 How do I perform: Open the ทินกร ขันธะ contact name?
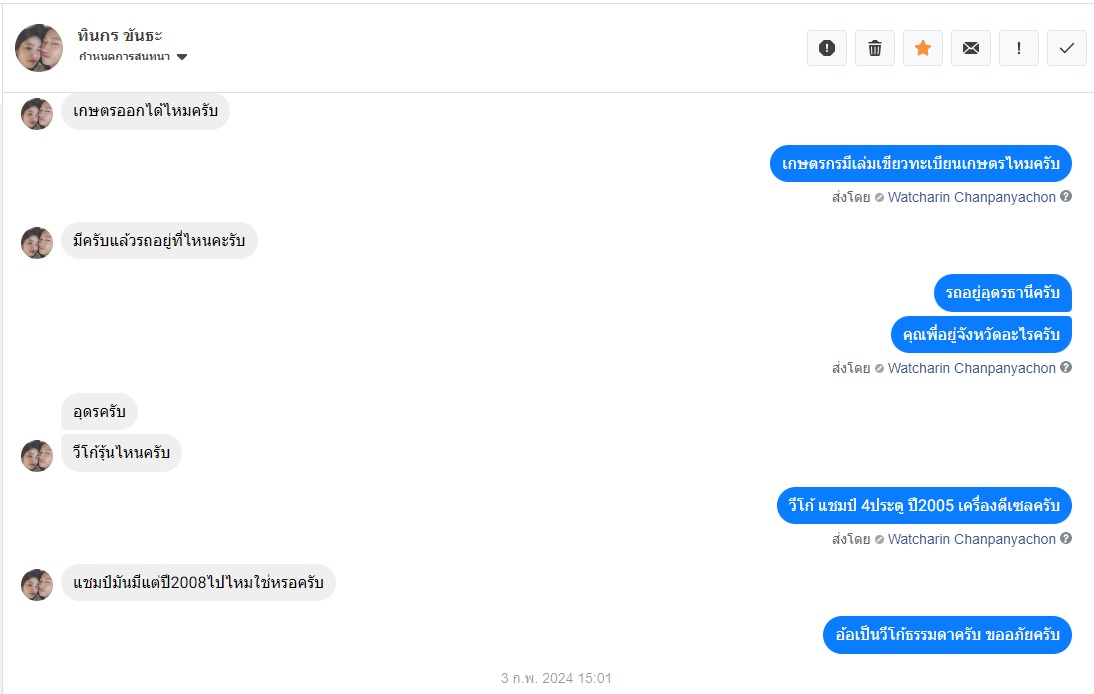click(119, 35)
